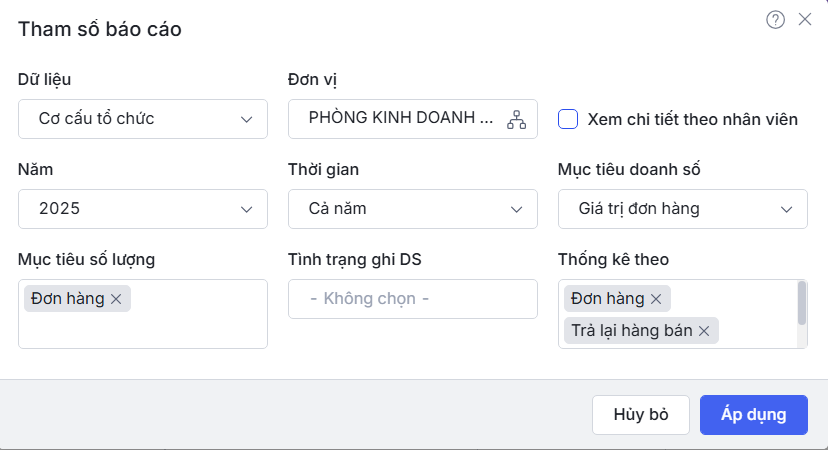Remove the Đơn hàng tag in Mục tiêu số lượng

116,299
